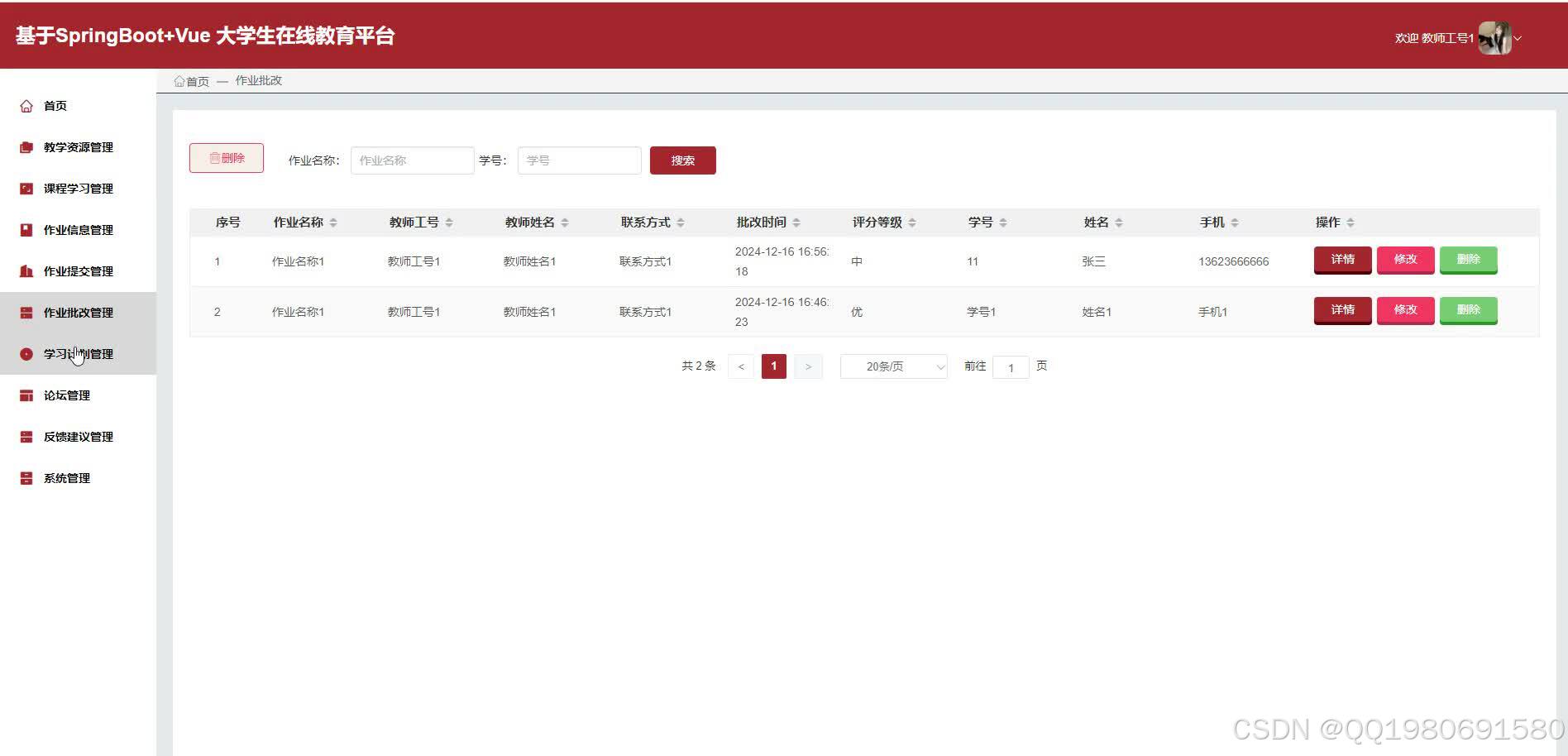Click the 首页 home icon in the sidebar
1568x756 pixels.
[26, 105]
